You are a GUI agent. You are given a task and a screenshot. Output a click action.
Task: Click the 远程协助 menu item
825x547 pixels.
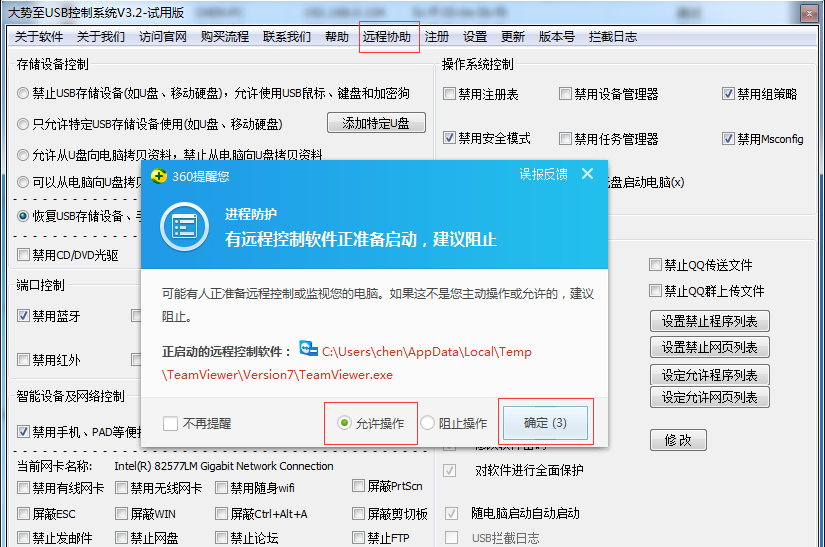coord(387,37)
